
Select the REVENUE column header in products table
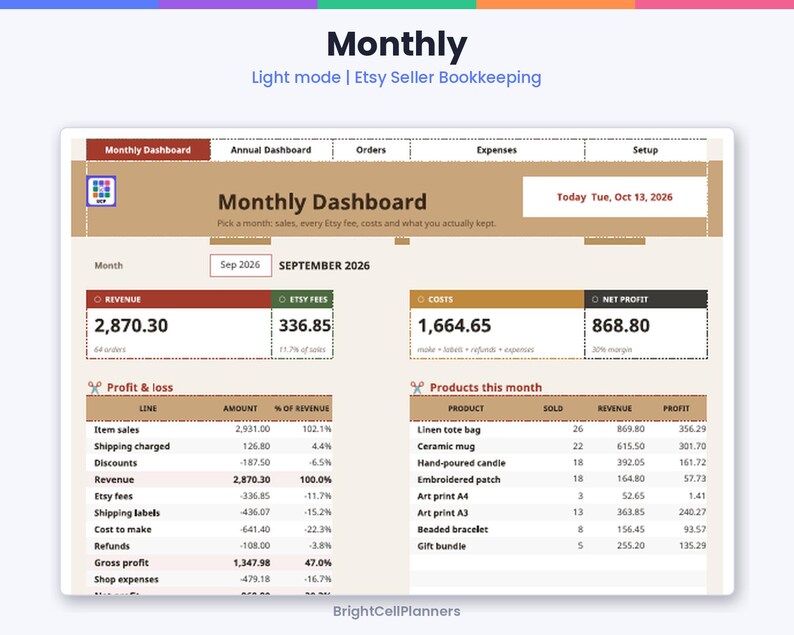coord(615,408)
